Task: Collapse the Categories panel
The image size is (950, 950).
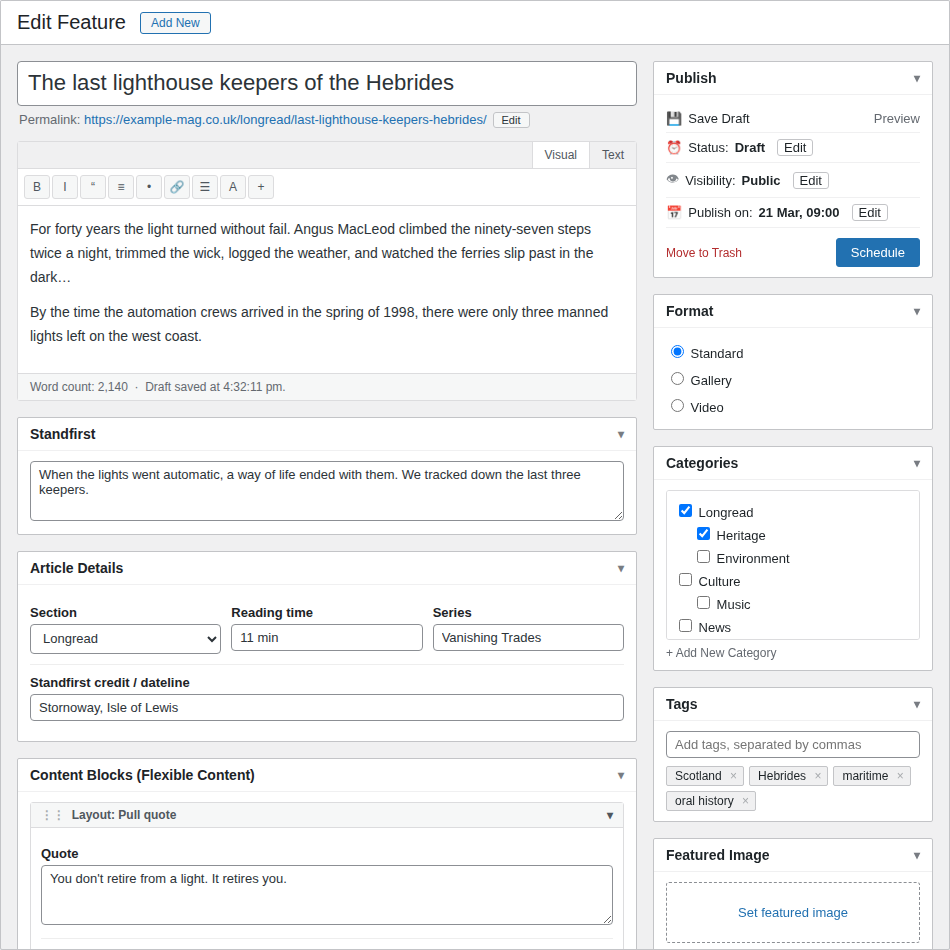Action: tap(917, 463)
